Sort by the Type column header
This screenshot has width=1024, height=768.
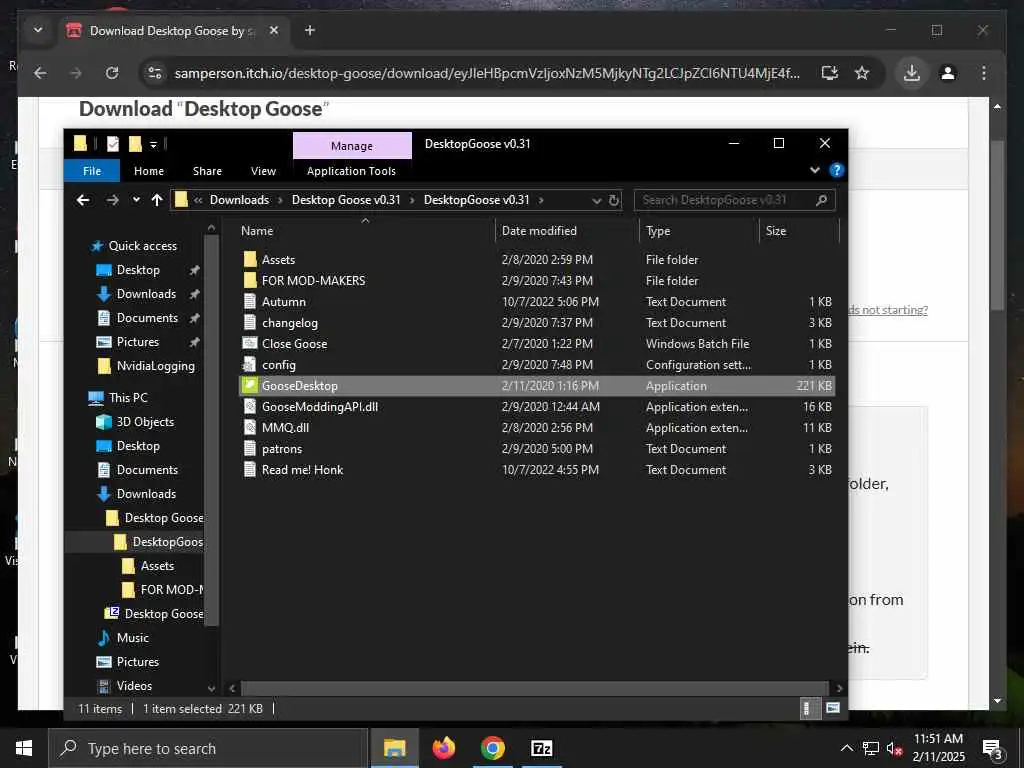[x=699, y=231]
